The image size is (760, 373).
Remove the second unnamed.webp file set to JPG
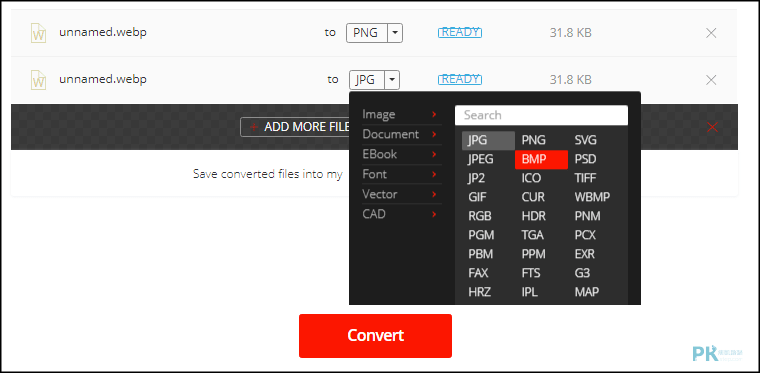pyautogui.click(x=711, y=80)
